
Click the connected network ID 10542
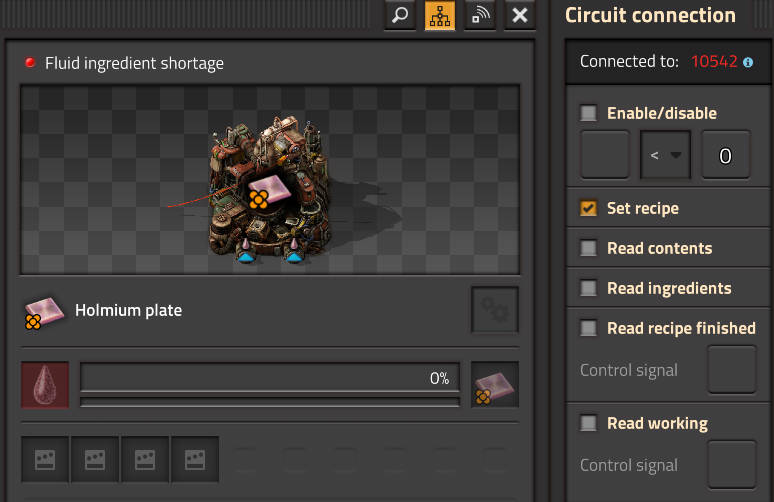coord(714,62)
